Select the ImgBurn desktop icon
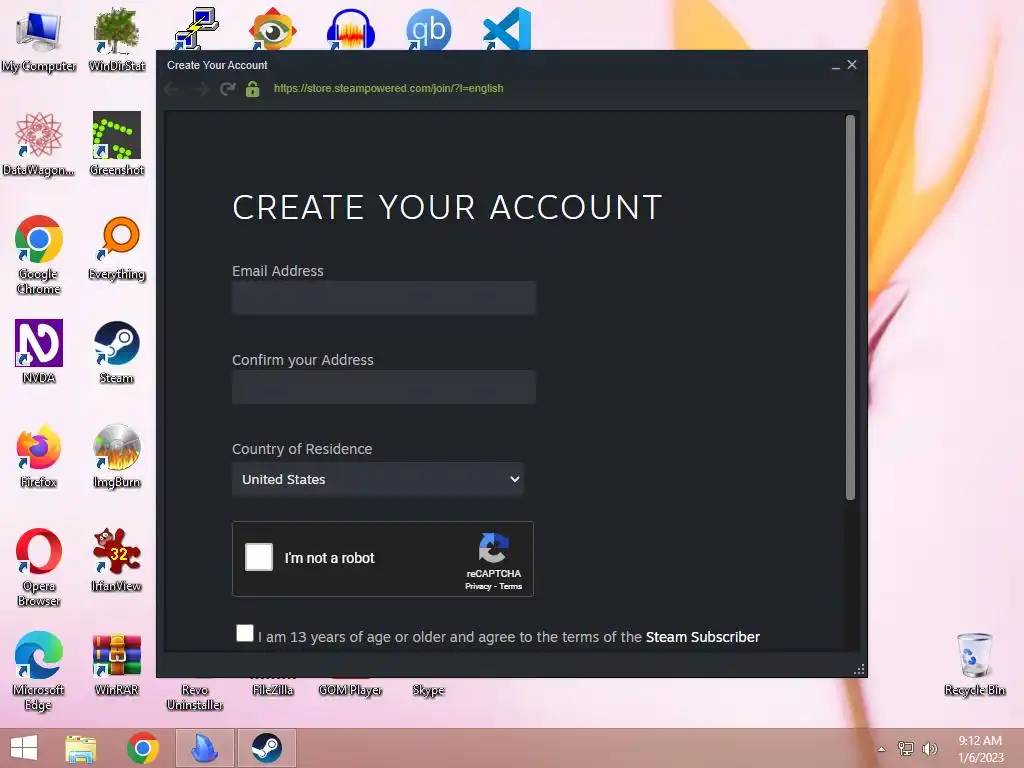The width and height of the screenshot is (1024, 768). [x=116, y=456]
